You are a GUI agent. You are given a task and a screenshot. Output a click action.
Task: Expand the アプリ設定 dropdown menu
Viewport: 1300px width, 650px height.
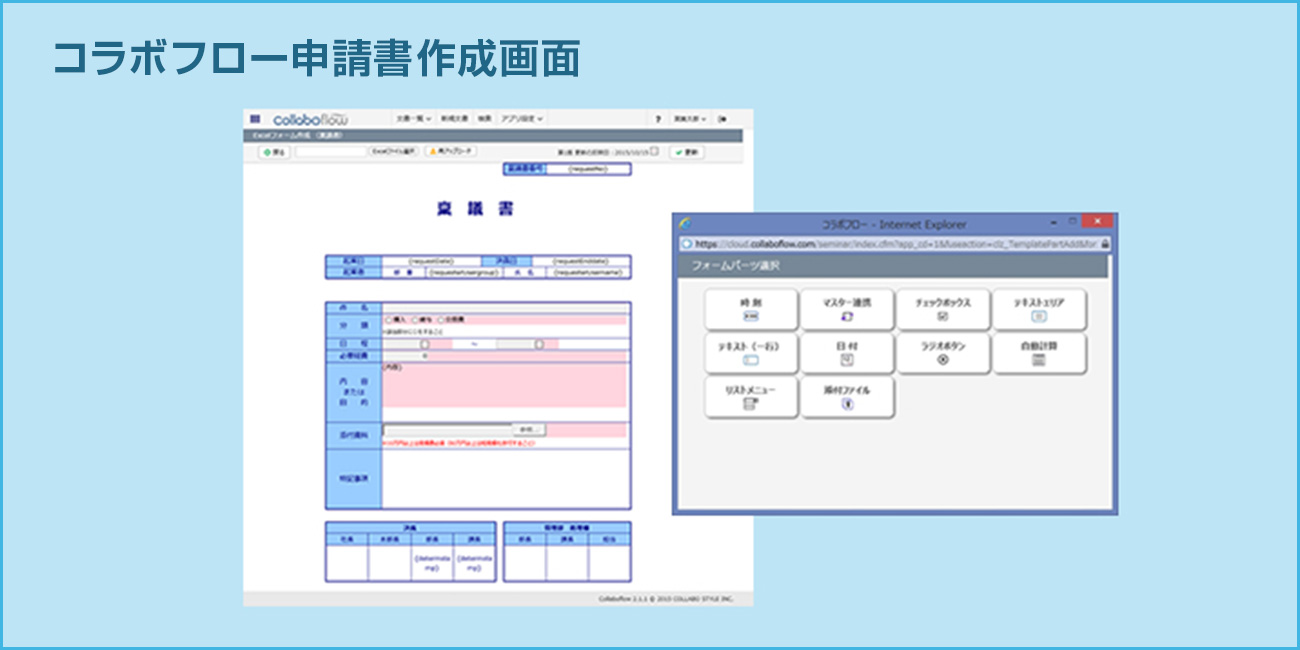[x=522, y=118]
